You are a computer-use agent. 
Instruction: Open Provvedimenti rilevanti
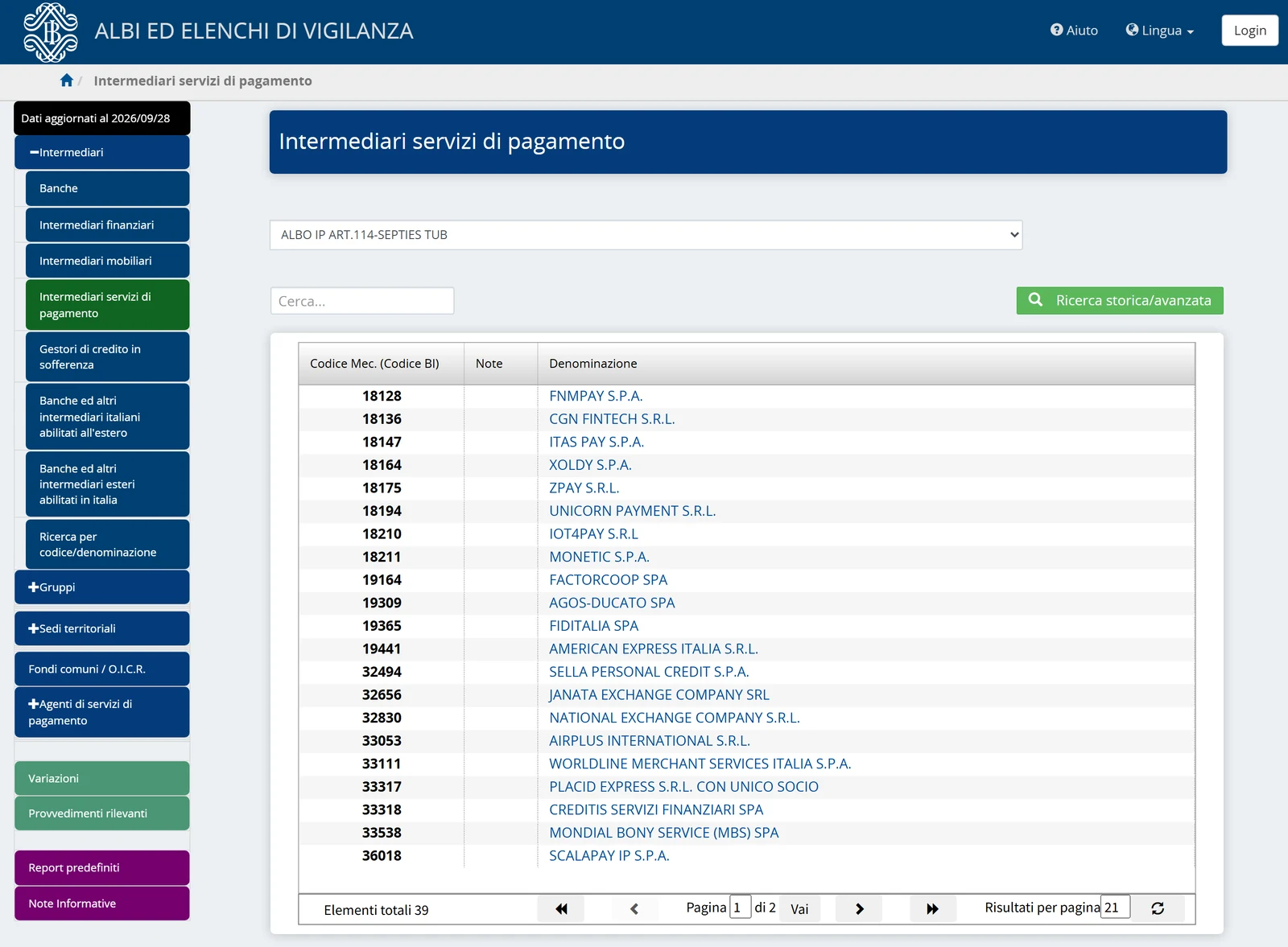pos(102,813)
